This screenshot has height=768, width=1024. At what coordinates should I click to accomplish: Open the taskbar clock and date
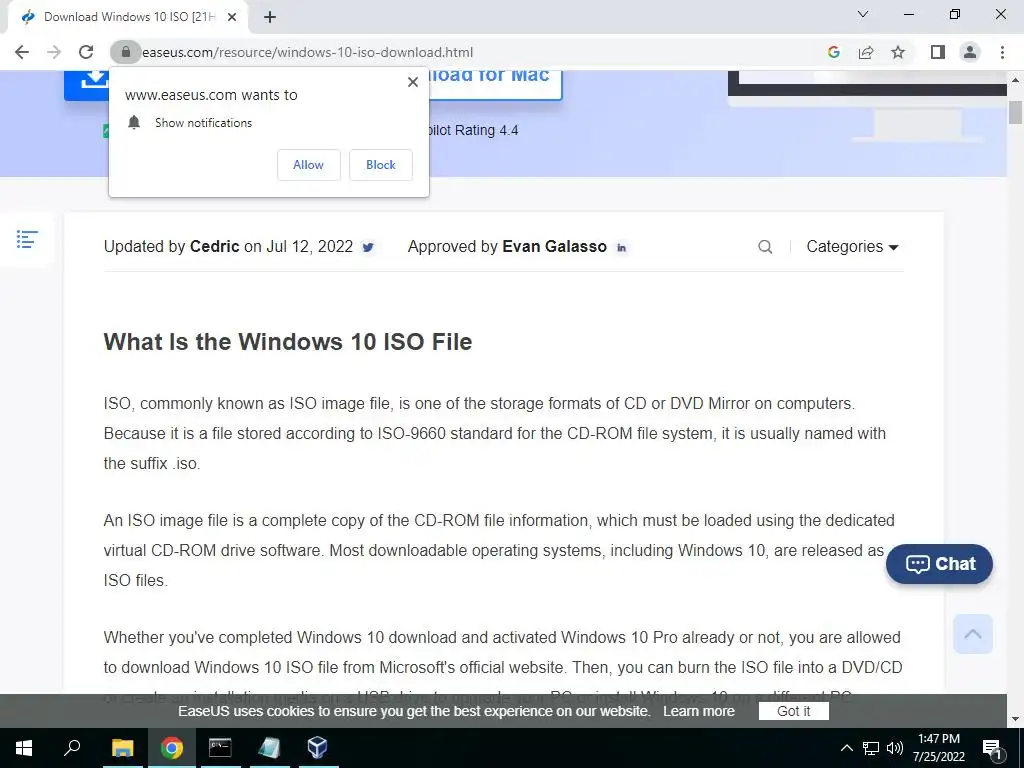click(x=939, y=748)
